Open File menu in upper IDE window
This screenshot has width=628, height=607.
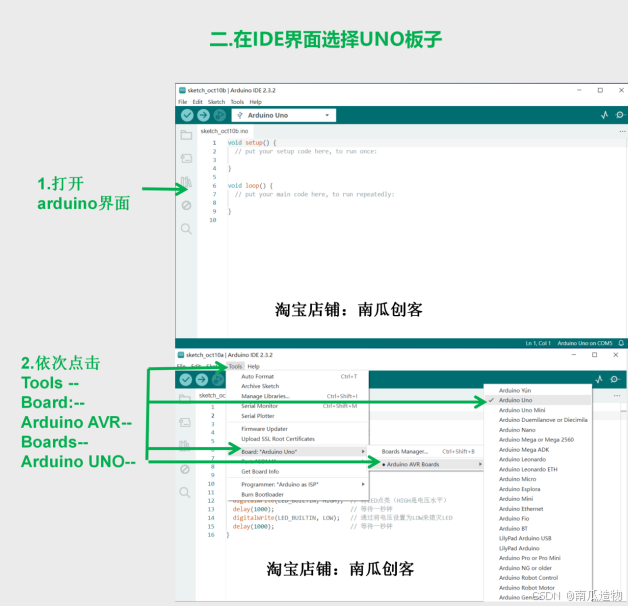[183, 102]
